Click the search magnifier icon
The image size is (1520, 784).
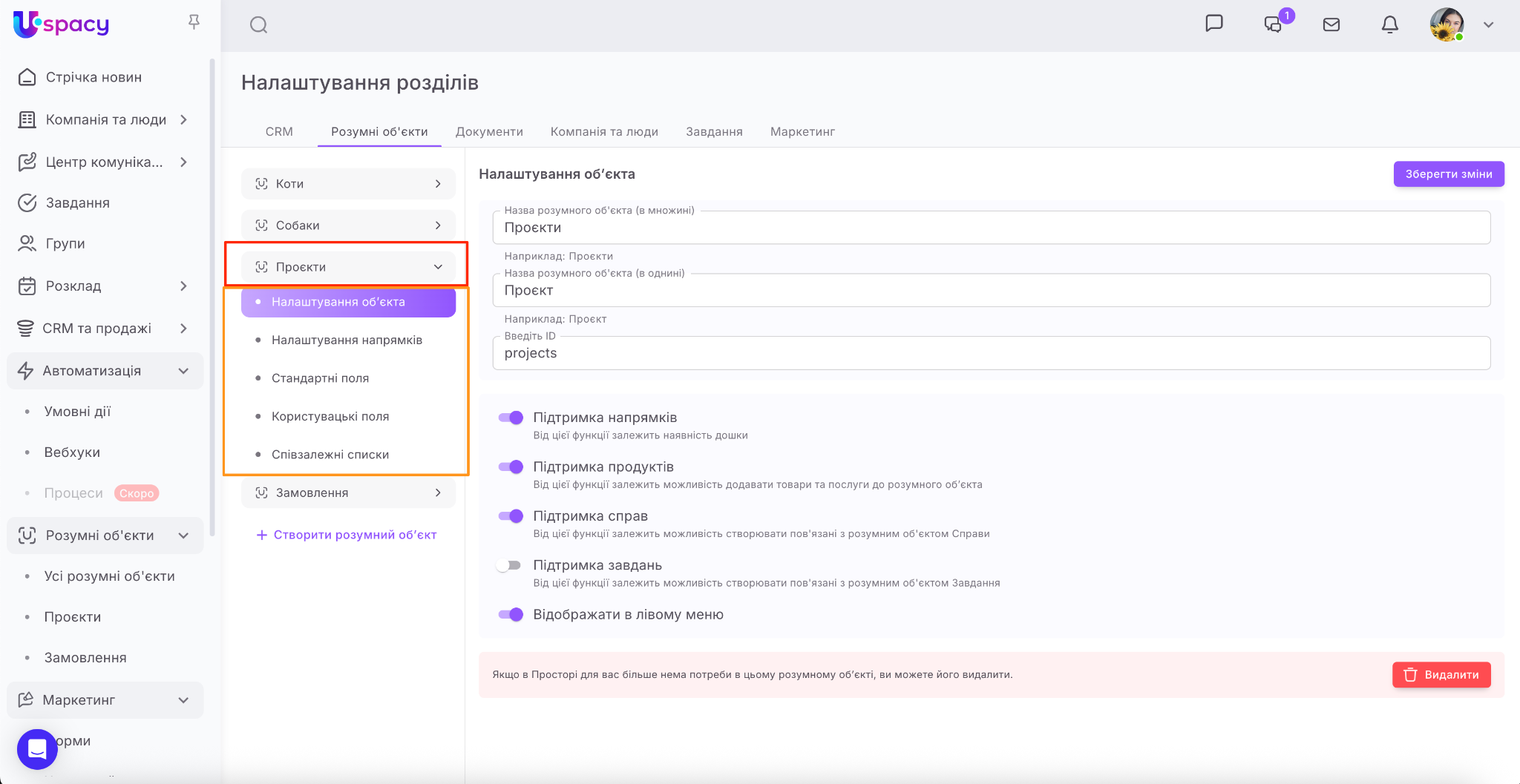[x=258, y=25]
